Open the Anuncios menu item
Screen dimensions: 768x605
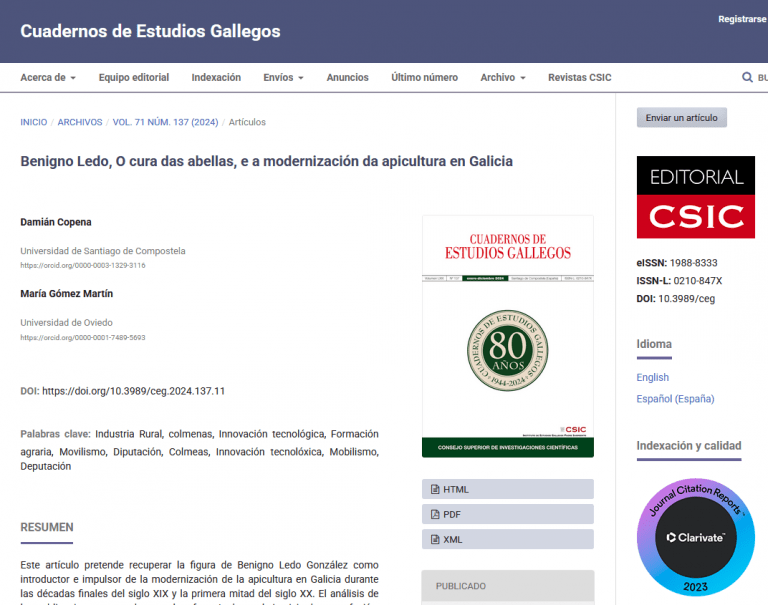[347, 78]
